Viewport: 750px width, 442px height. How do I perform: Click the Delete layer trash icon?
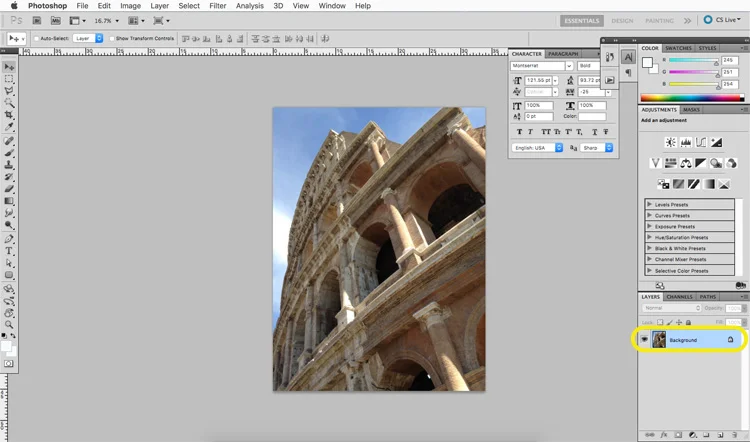[734, 435]
